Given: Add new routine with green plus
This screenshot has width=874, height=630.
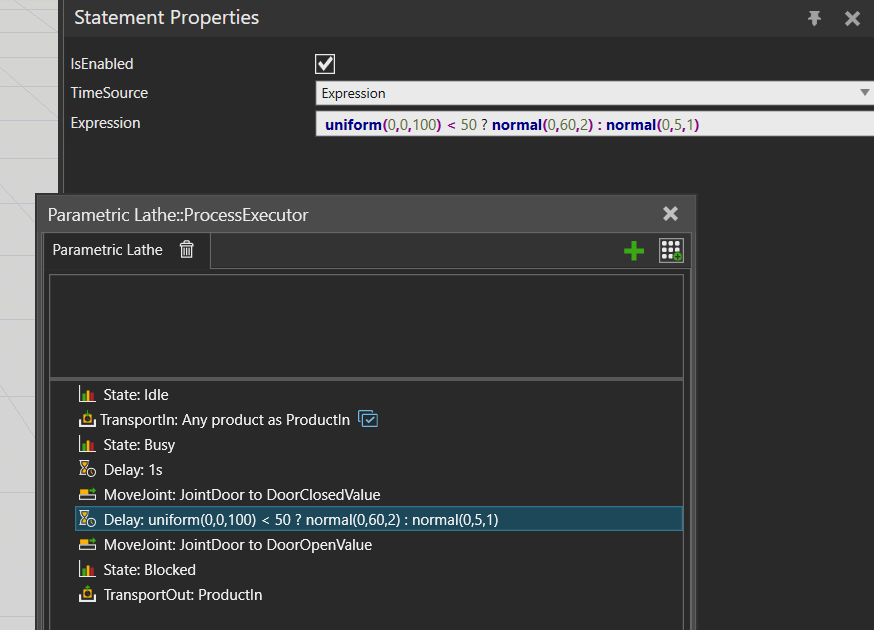Looking at the screenshot, I should [x=633, y=251].
